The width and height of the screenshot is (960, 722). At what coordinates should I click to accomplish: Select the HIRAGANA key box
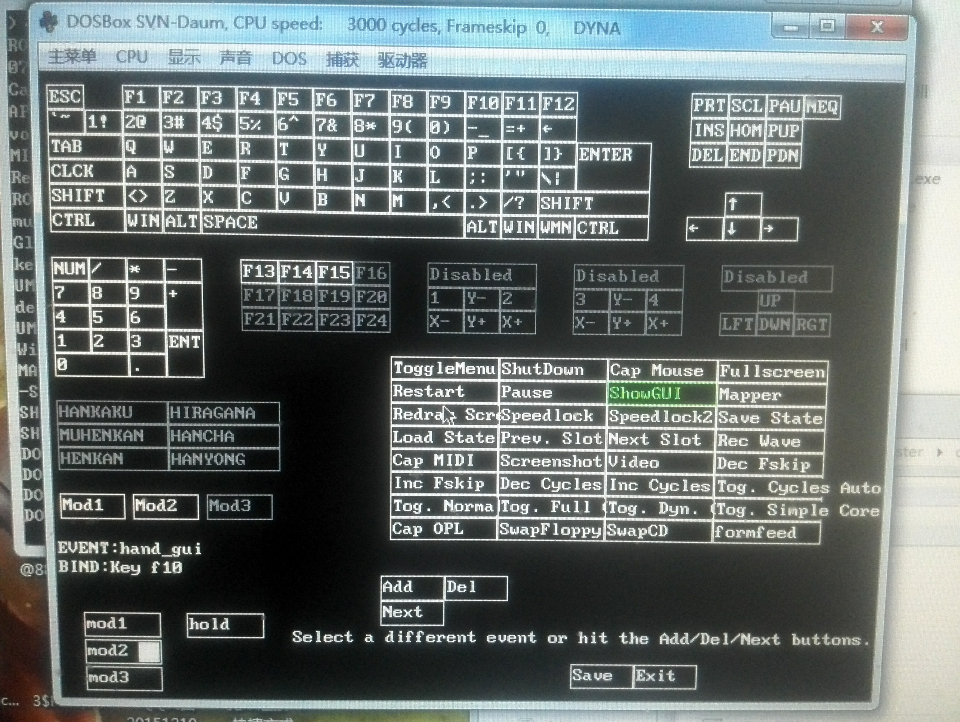pyautogui.click(x=223, y=413)
